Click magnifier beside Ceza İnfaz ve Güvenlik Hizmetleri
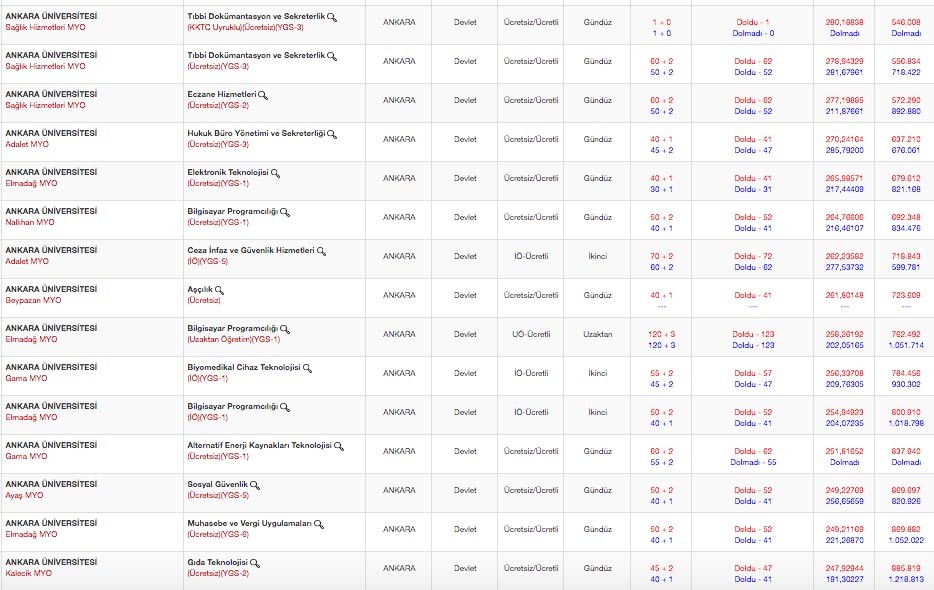The height and width of the screenshot is (590, 934). [x=321, y=251]
